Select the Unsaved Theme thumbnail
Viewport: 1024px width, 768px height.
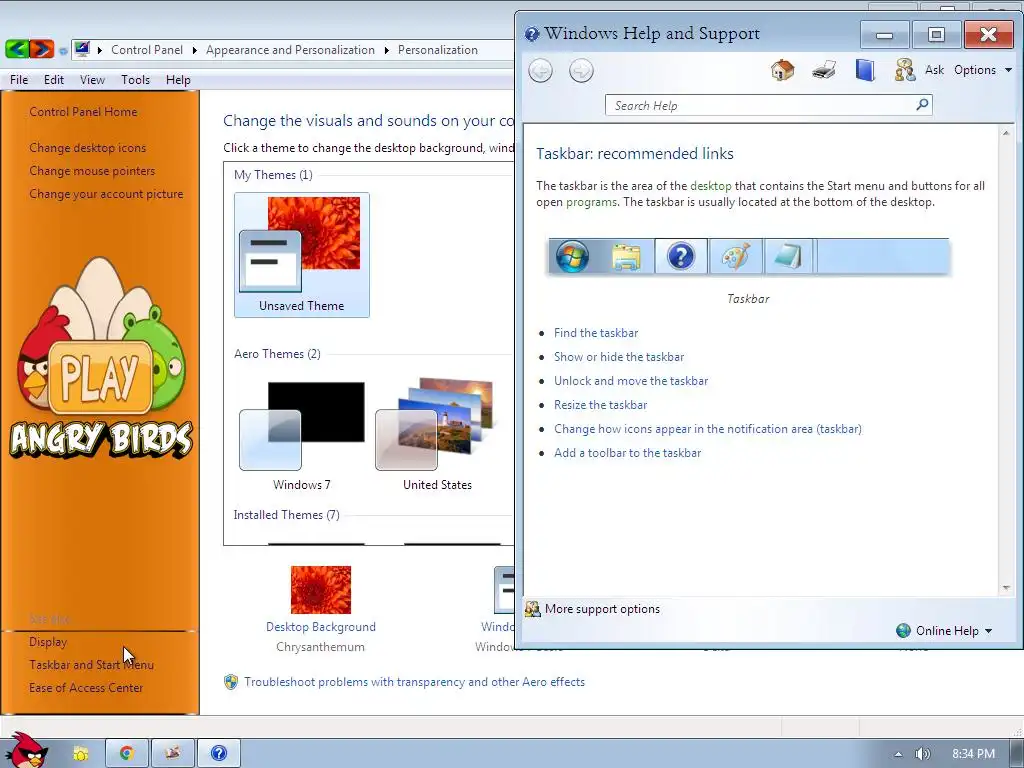pyautogui.click(x=302, y=255)
